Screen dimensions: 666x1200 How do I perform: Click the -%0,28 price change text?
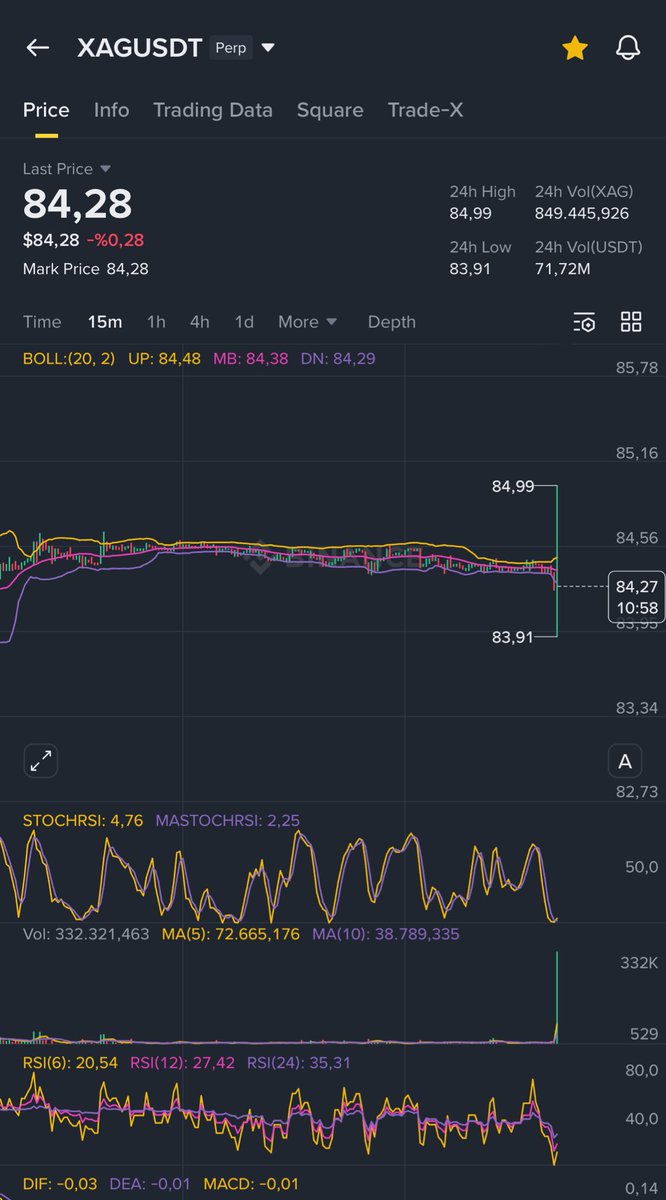pyautogui.click(x=115, y=240)
